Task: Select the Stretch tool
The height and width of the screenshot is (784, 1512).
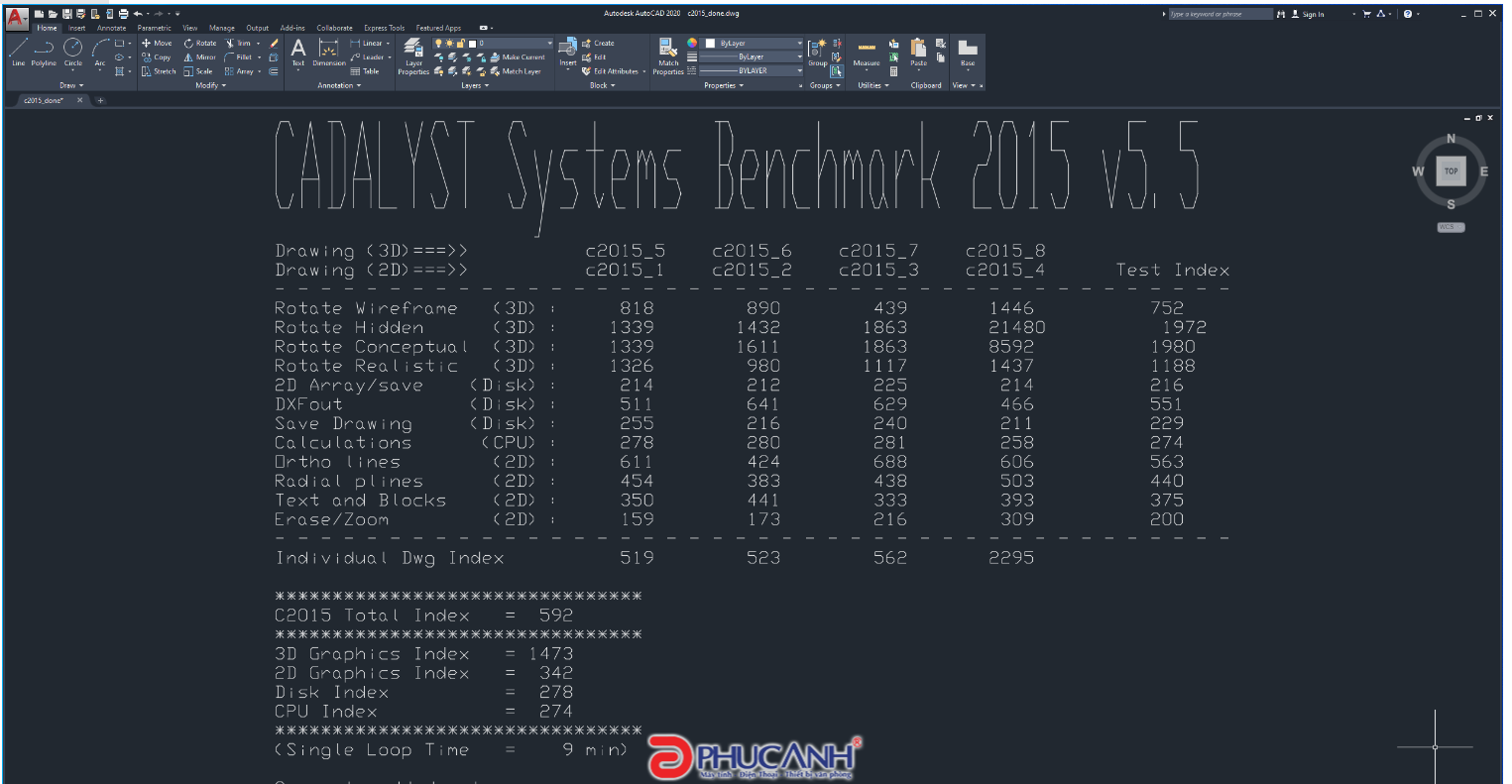Action: pos(159,71)
